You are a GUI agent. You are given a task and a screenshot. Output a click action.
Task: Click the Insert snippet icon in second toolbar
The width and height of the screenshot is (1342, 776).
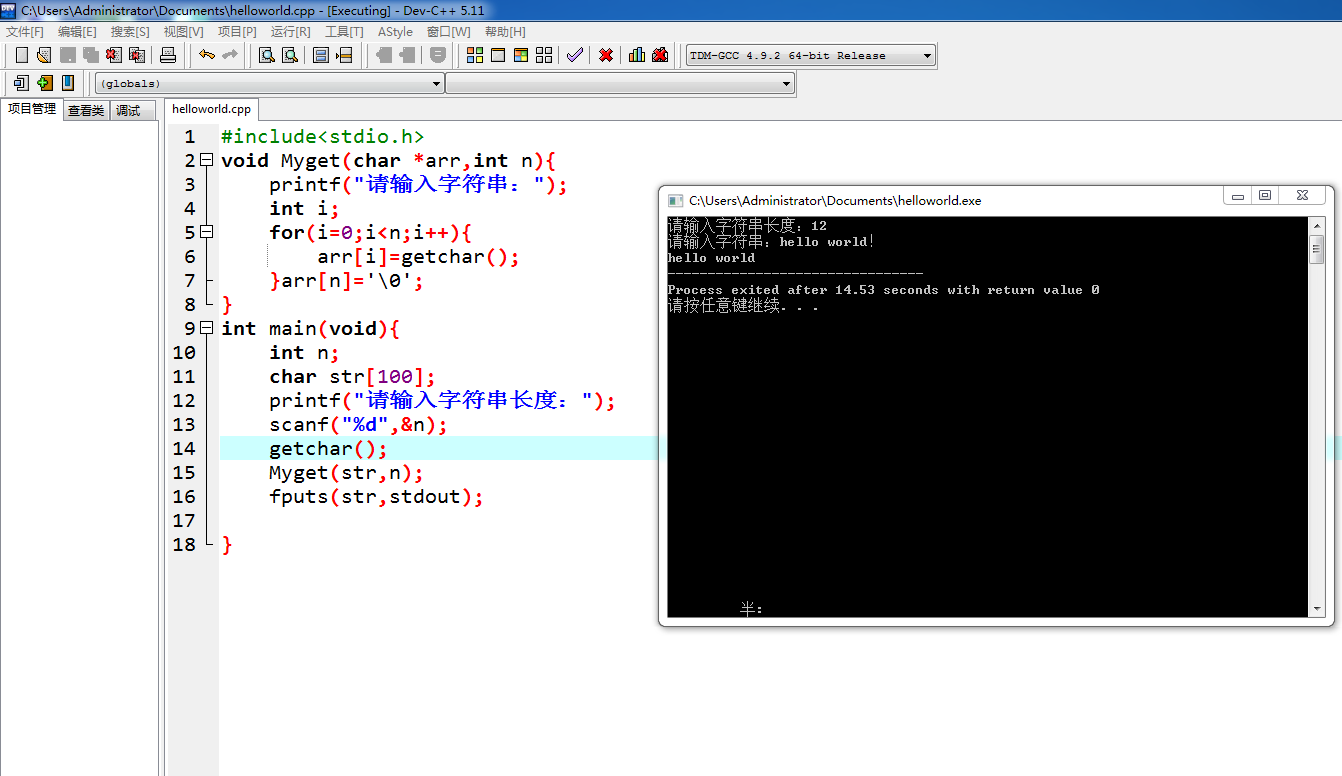[21, 83]
